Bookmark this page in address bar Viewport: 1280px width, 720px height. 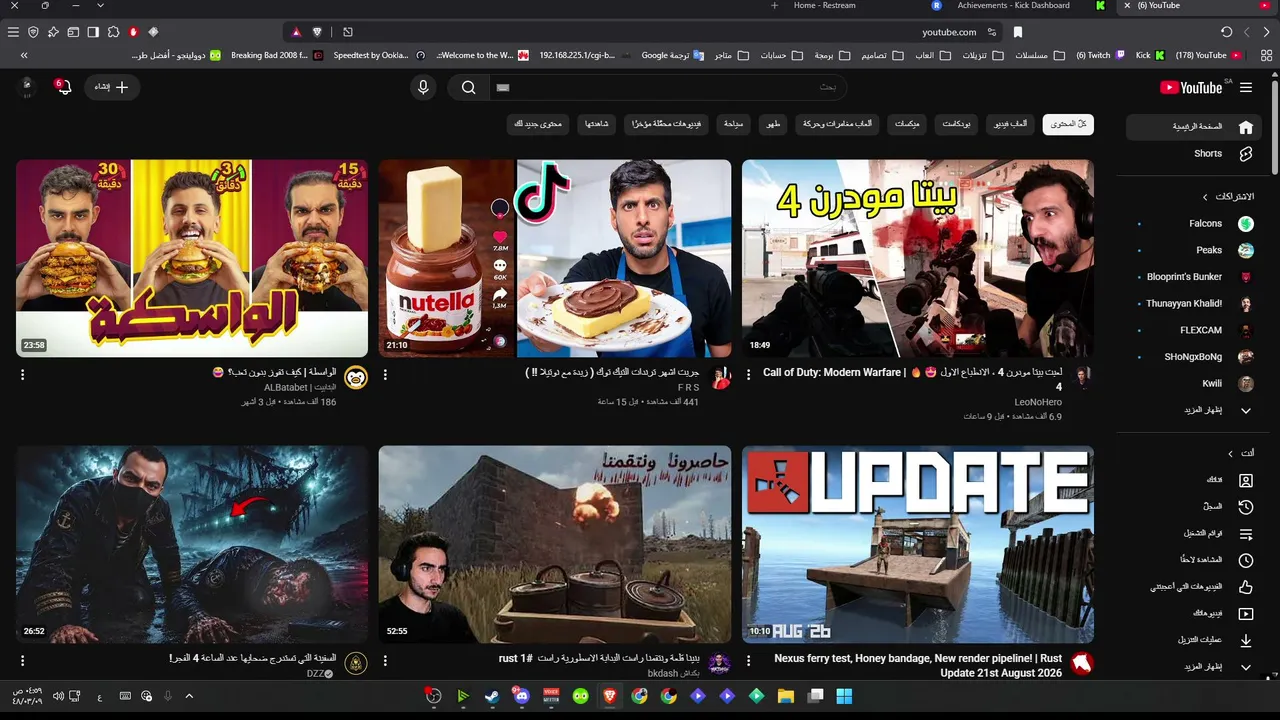tap(1018, 32)
